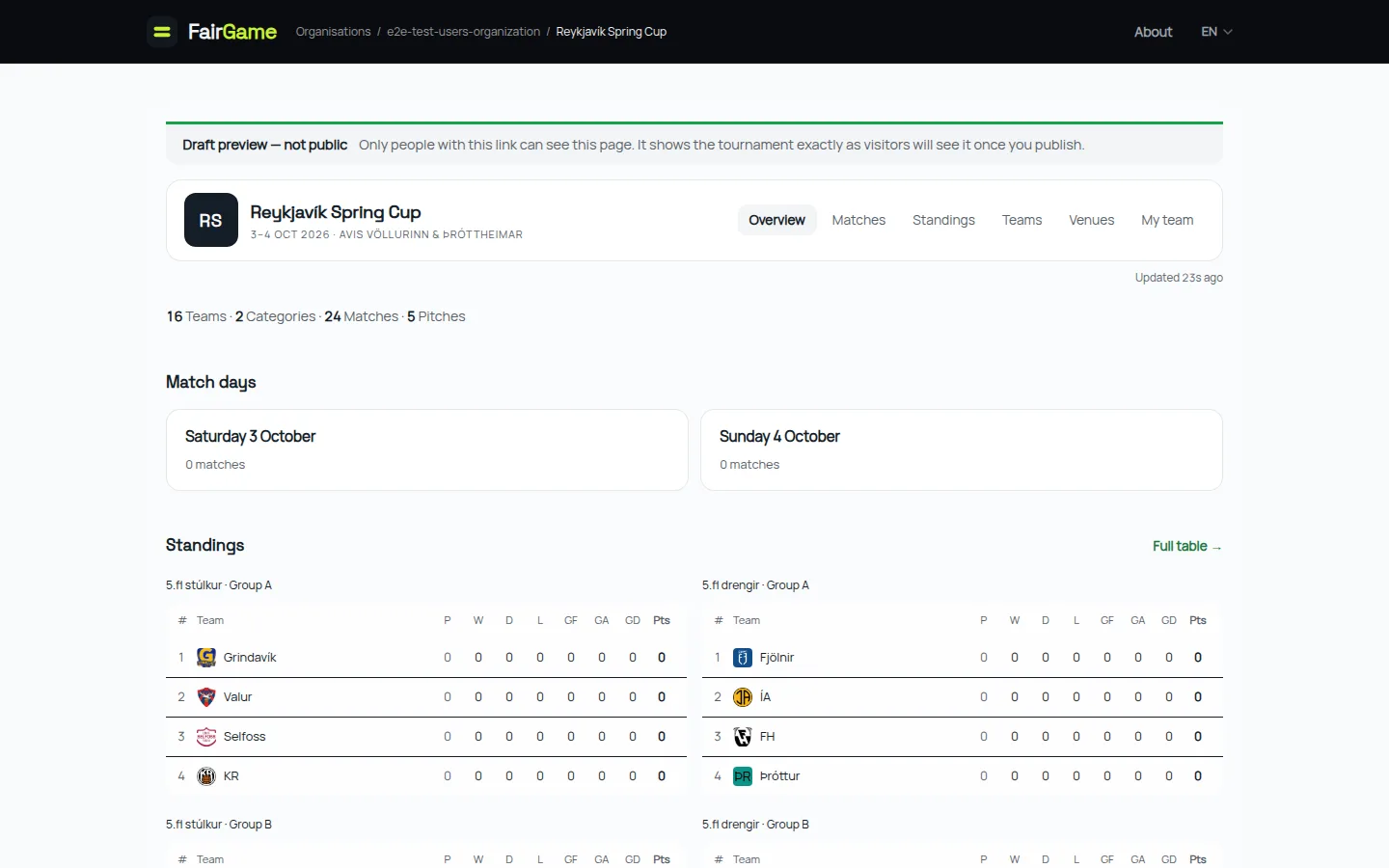Click the Match days heading

coord(211,382)
